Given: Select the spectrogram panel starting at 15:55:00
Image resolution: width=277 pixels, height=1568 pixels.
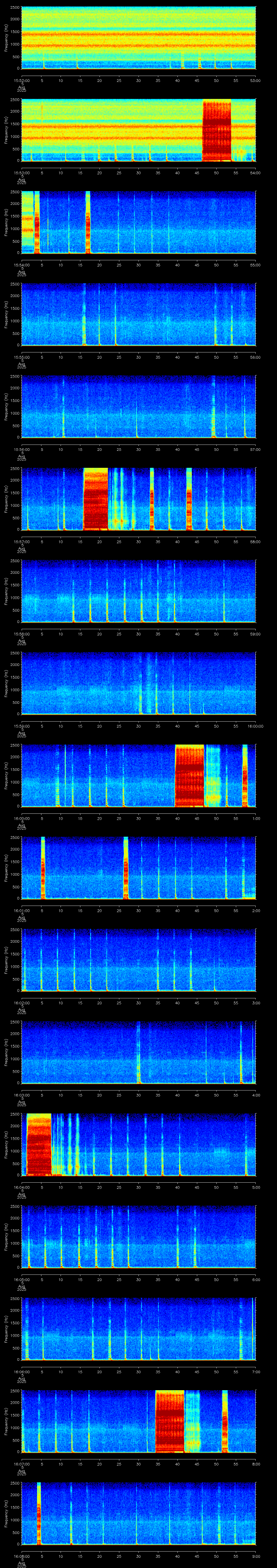Looking at the screenshot, I should pyautogui.click(x=138, y=315).
